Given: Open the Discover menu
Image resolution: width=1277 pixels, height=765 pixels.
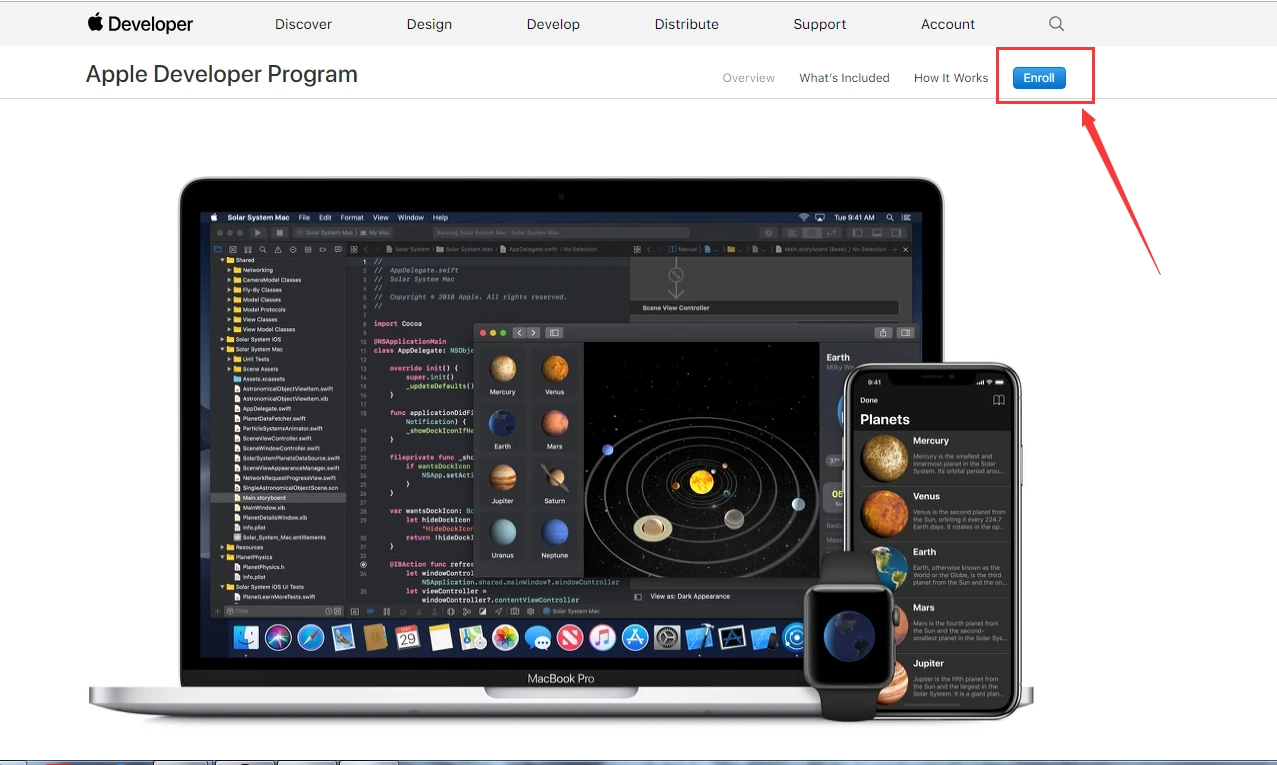Looking at the screenshot, I should [303, 24].
